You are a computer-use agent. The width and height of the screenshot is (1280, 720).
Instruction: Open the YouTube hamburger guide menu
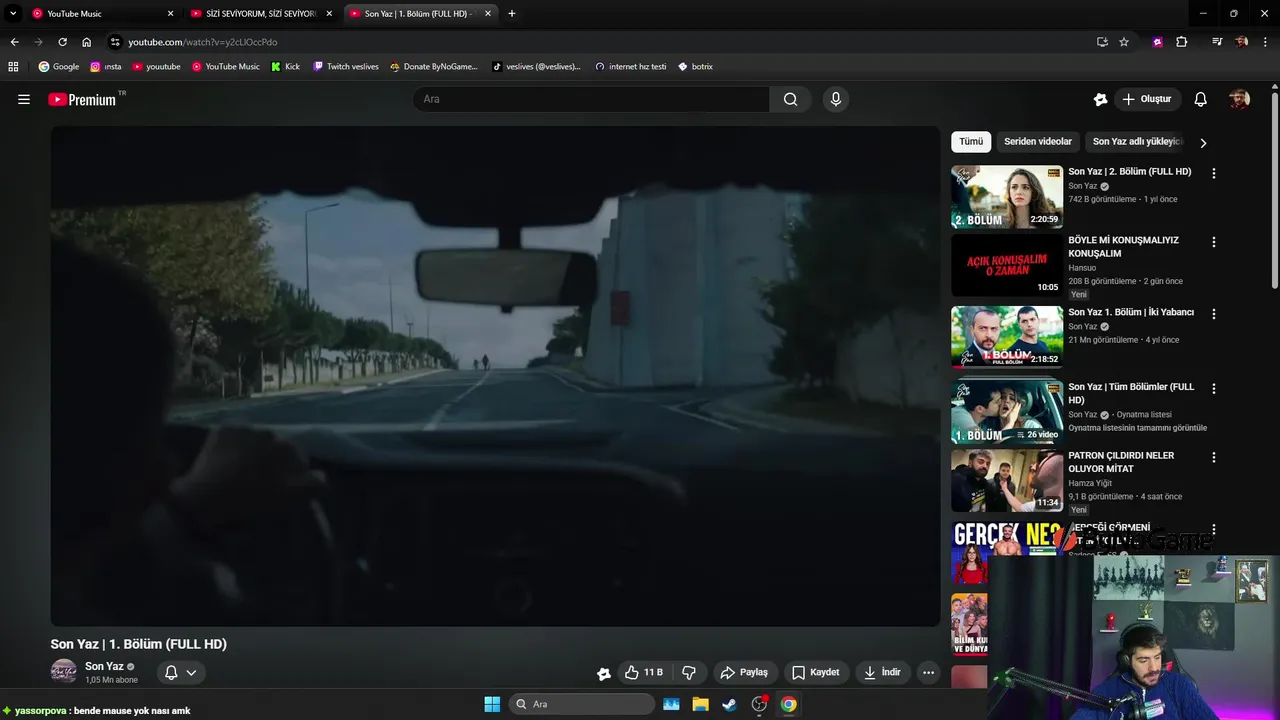tap(24, 99)
